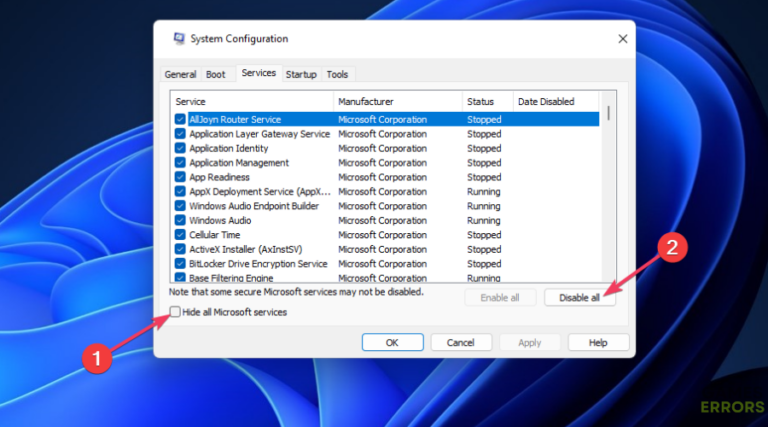The image size is (768, 427).
Task: Switch to the Startup tab
Action: 300,74
